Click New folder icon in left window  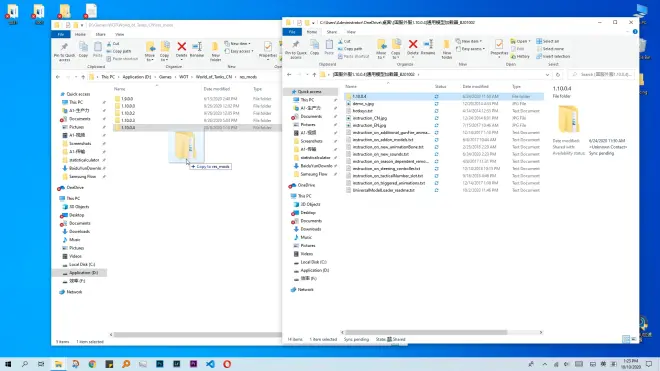[215, 51]
